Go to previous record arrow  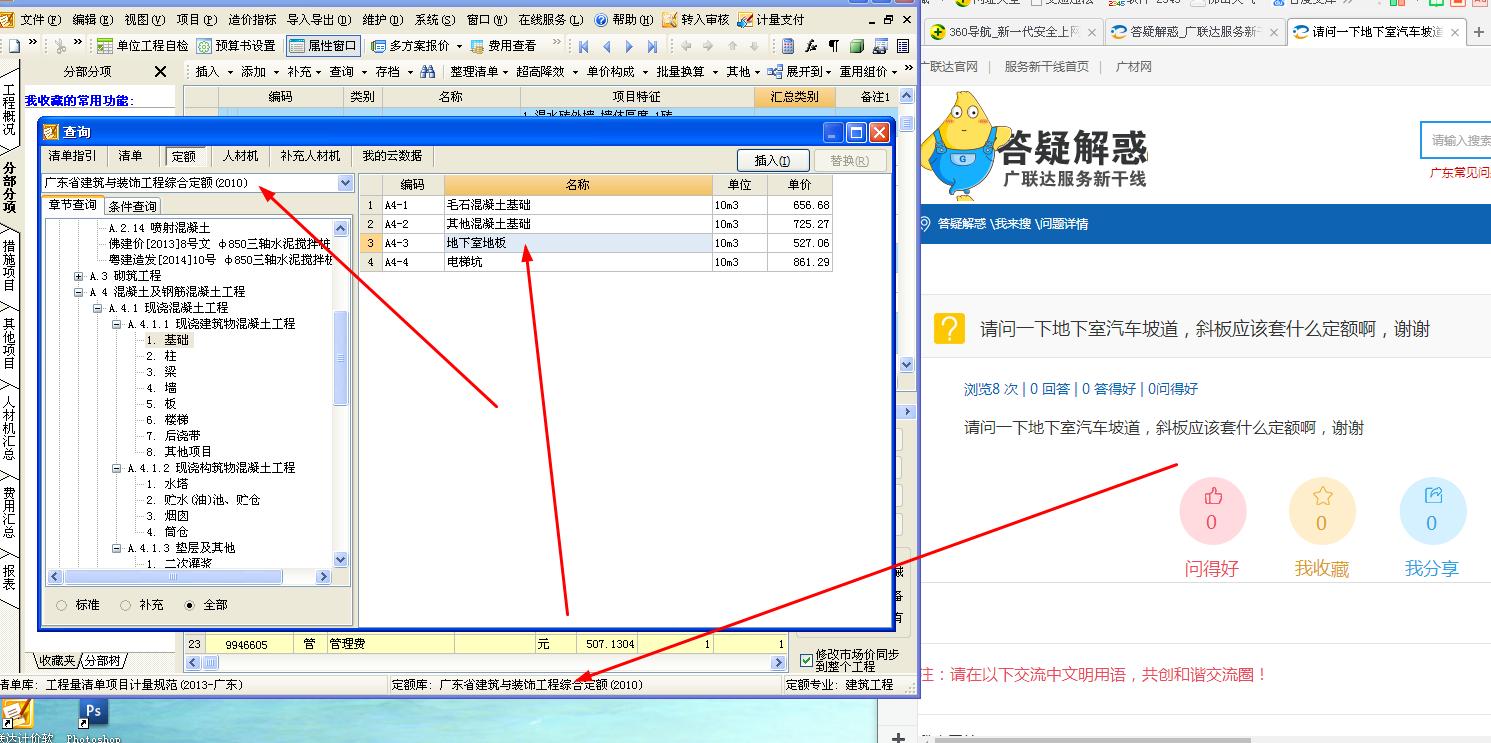click(607, 46)
